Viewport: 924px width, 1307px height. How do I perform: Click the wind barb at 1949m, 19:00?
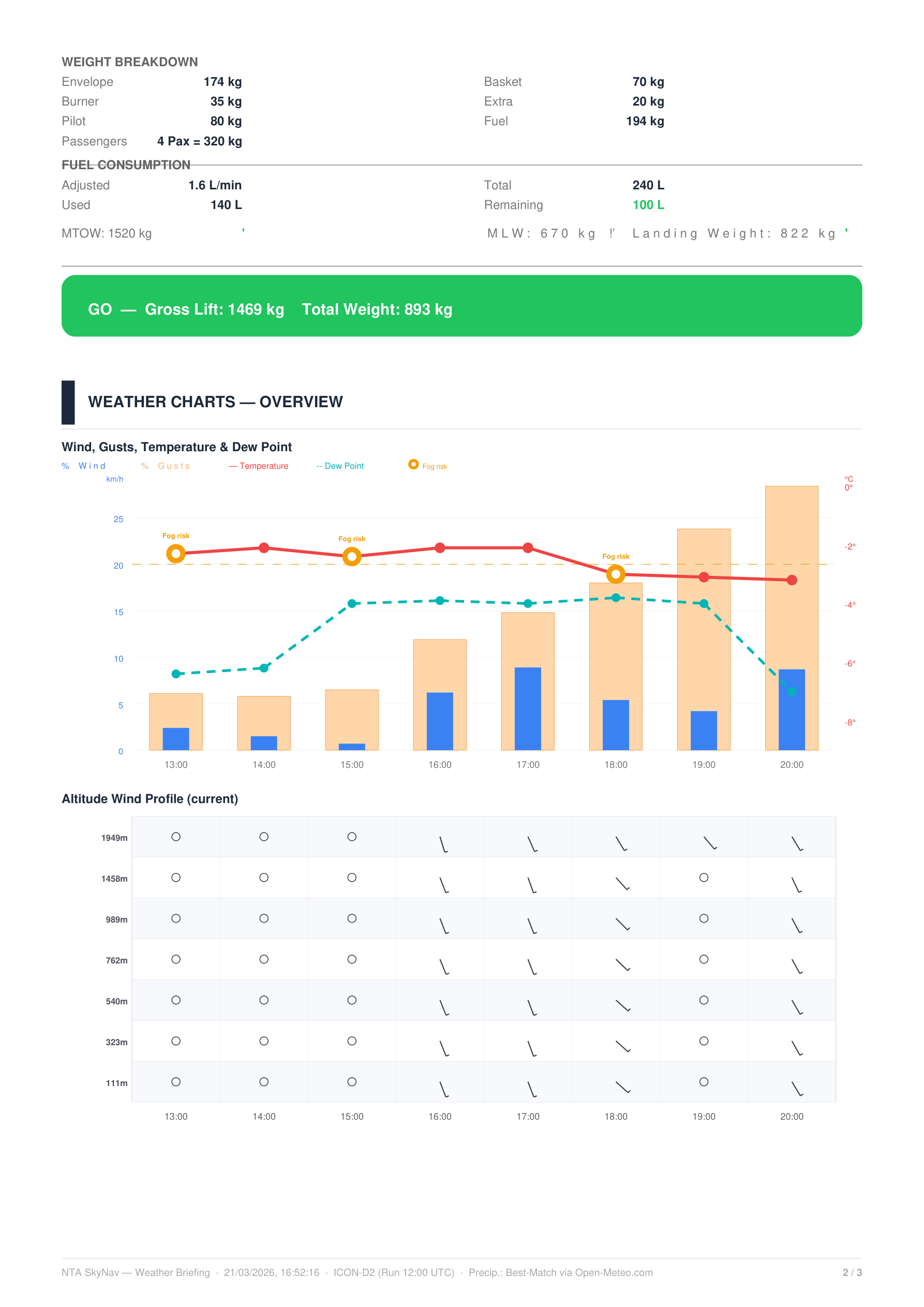pyautogui.click(x=709, y=842)
